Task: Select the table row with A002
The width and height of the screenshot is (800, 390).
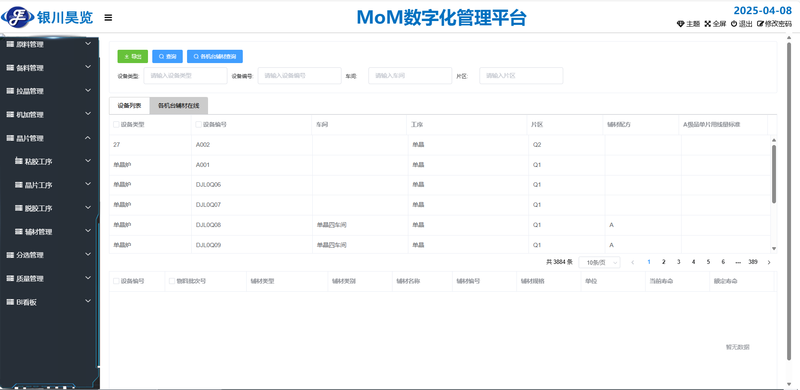Action: pos(439,145)
